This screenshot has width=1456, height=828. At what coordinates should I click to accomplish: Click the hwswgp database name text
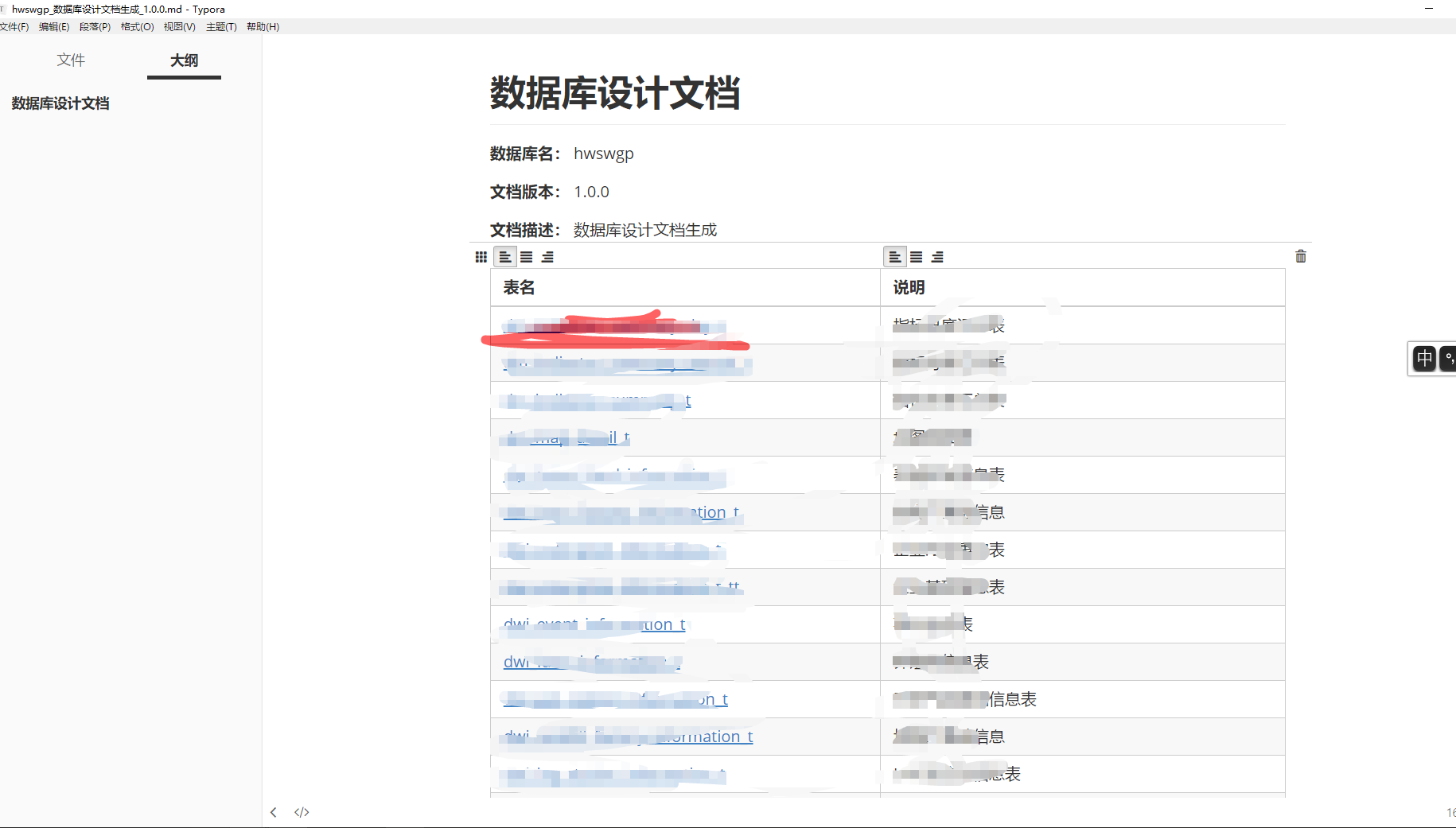click(604, 154)
